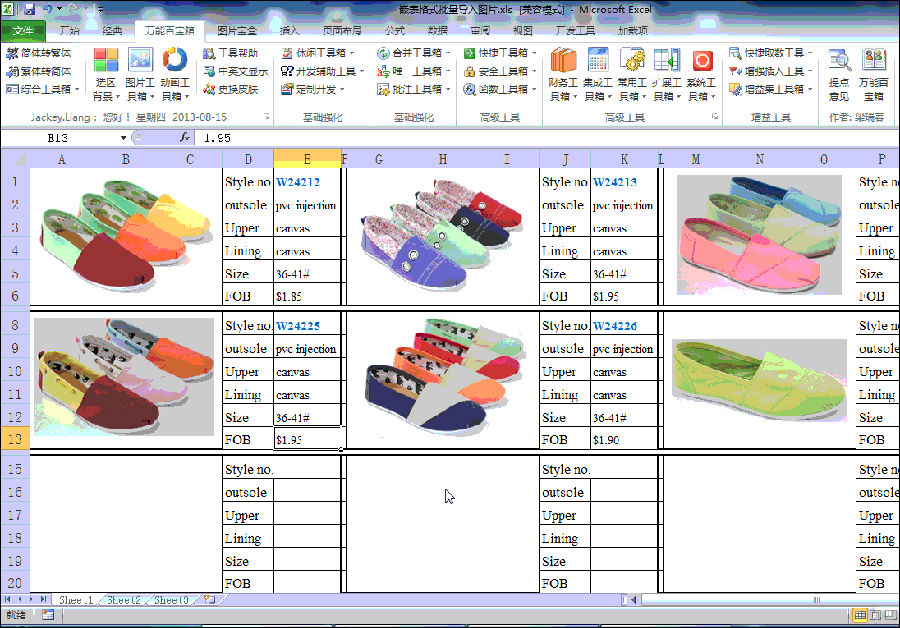Click the 中英文显示 button
Screen dimensions: 900x628
[236, 71]
